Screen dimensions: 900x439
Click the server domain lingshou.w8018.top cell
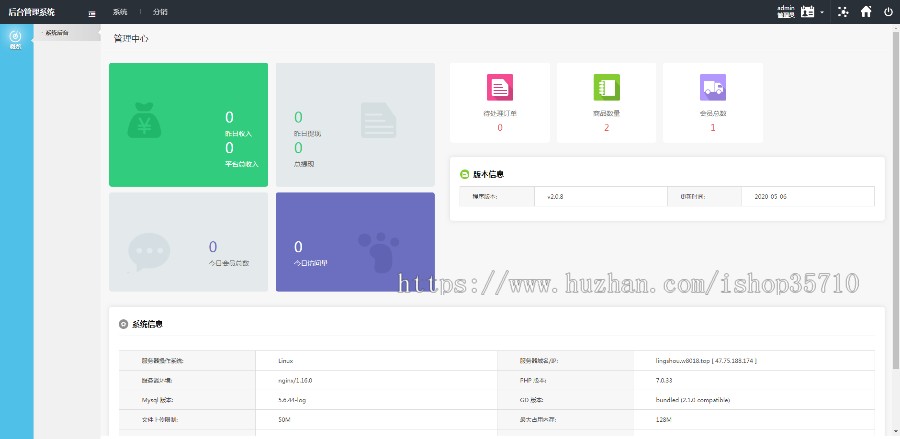[x=706, y=361]
